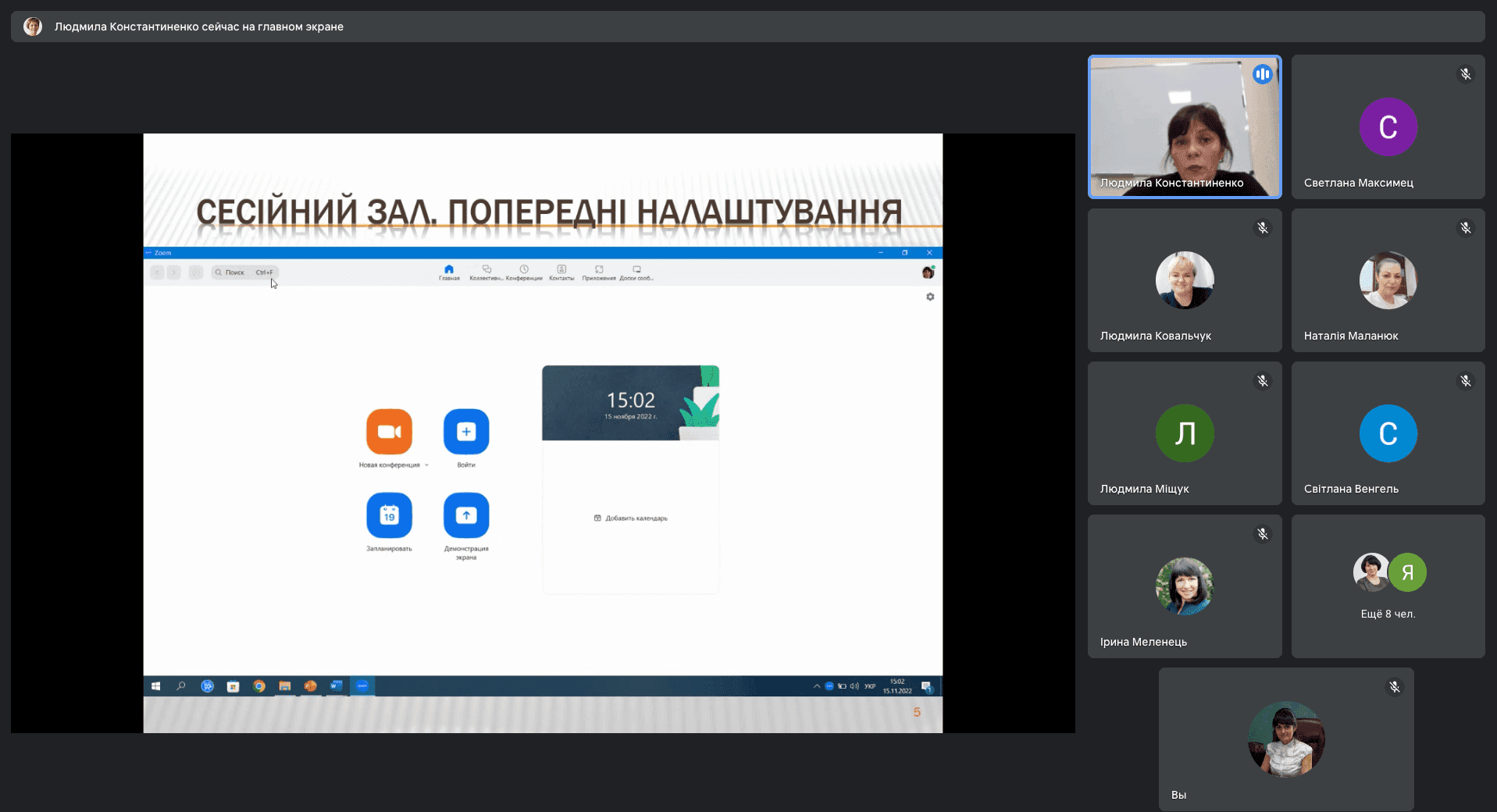Open Zoom settings gear icon

930,297
